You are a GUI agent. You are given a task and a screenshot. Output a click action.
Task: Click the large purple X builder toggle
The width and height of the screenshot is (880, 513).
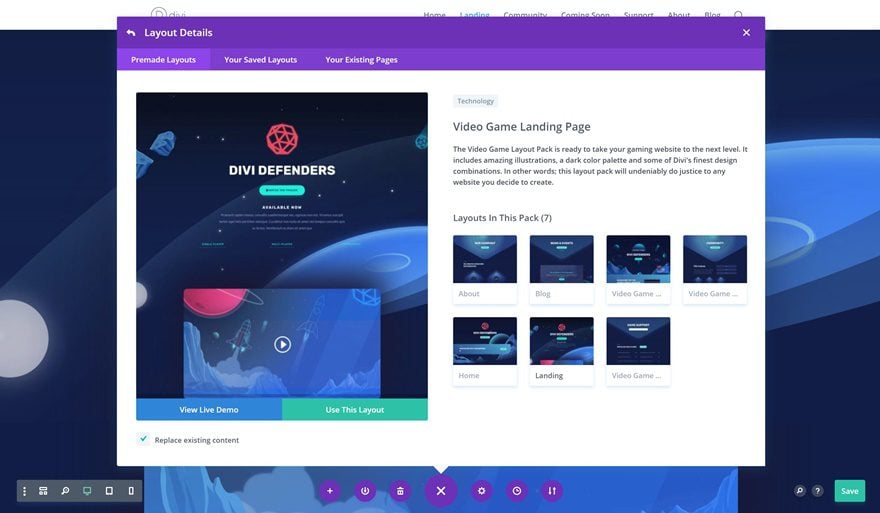click(441, 491)
